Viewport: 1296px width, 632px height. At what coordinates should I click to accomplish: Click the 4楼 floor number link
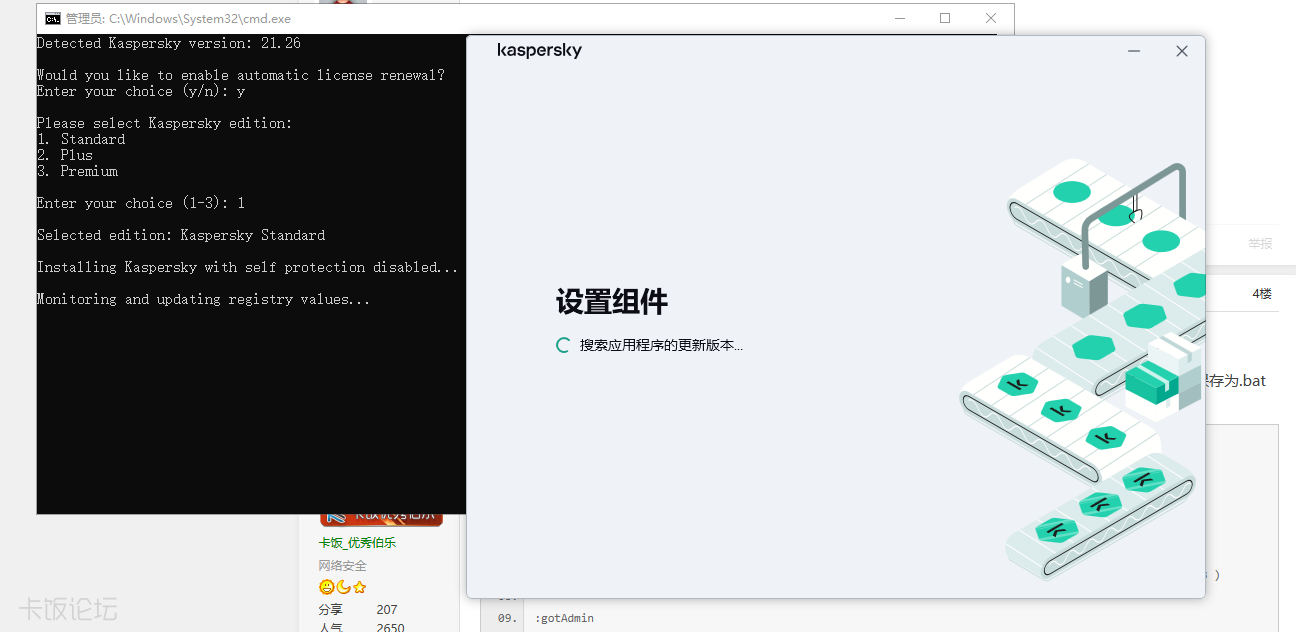tap(1262, 294)
